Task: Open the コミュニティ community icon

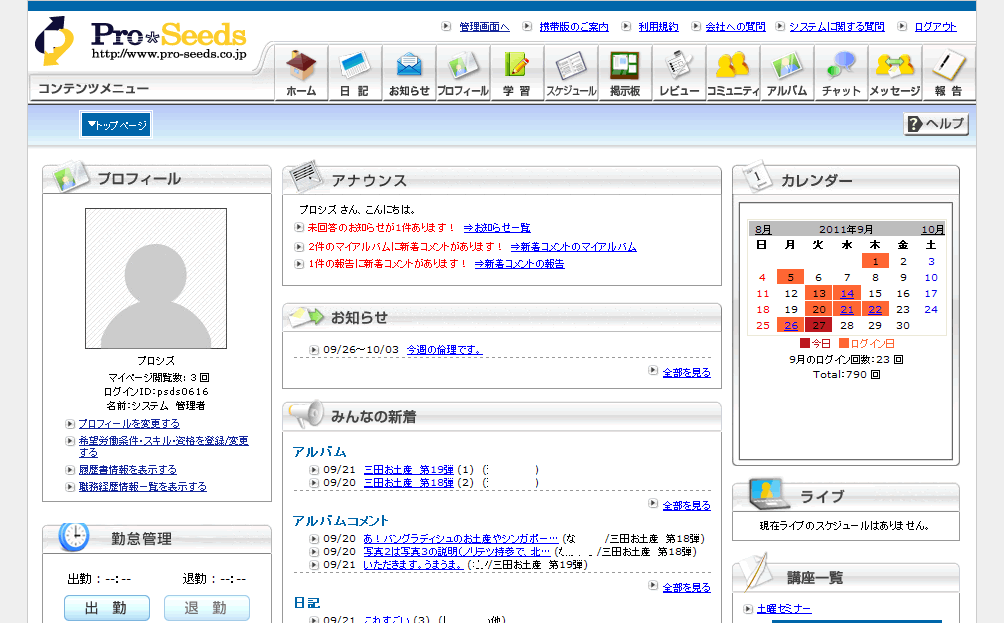Action: [733, 73]
